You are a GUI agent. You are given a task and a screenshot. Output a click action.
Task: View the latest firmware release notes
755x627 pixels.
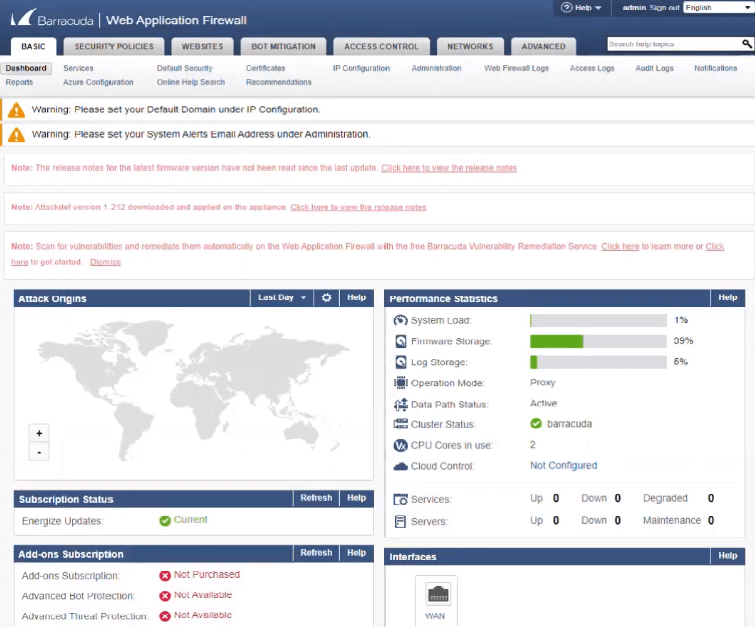click(449, 168)
